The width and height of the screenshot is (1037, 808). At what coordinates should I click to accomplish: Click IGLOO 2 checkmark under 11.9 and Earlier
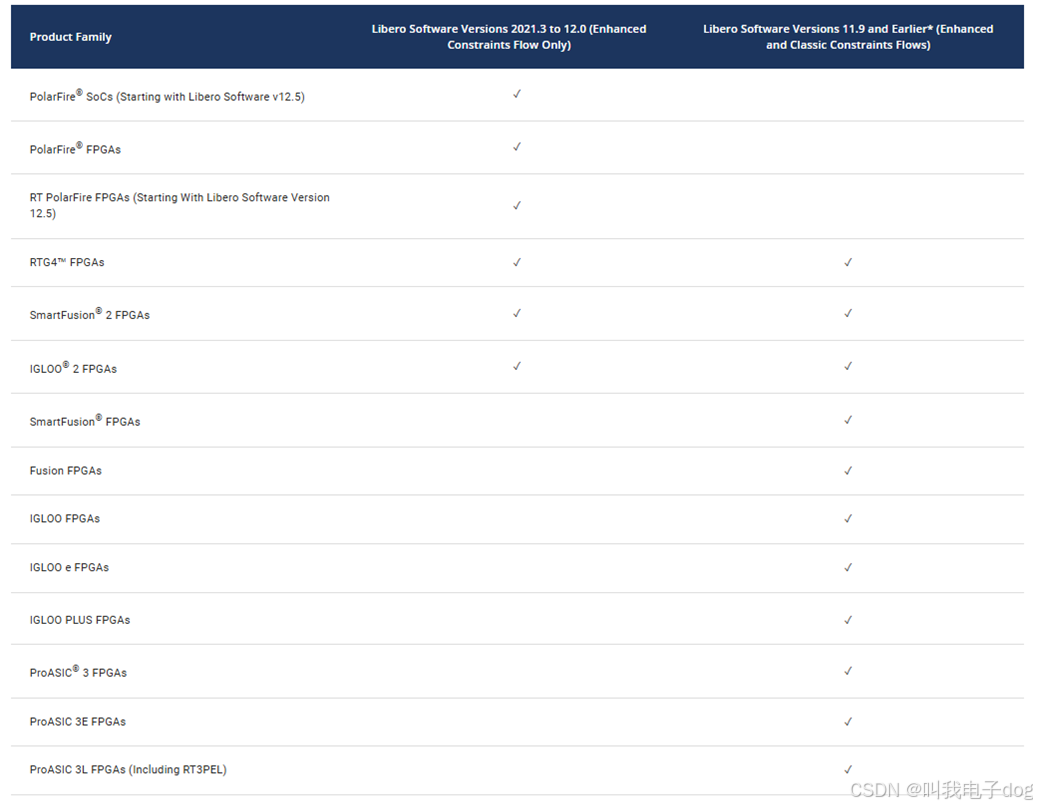pos(848,366)
